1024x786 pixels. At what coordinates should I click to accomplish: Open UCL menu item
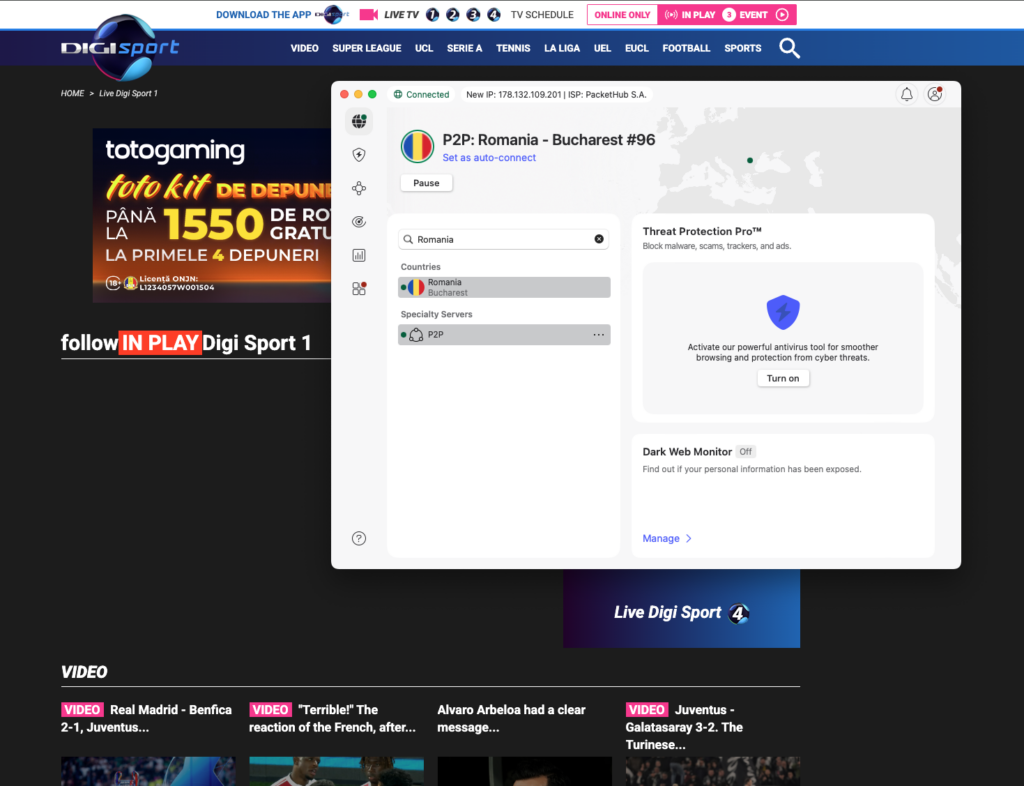pos(424,48)
